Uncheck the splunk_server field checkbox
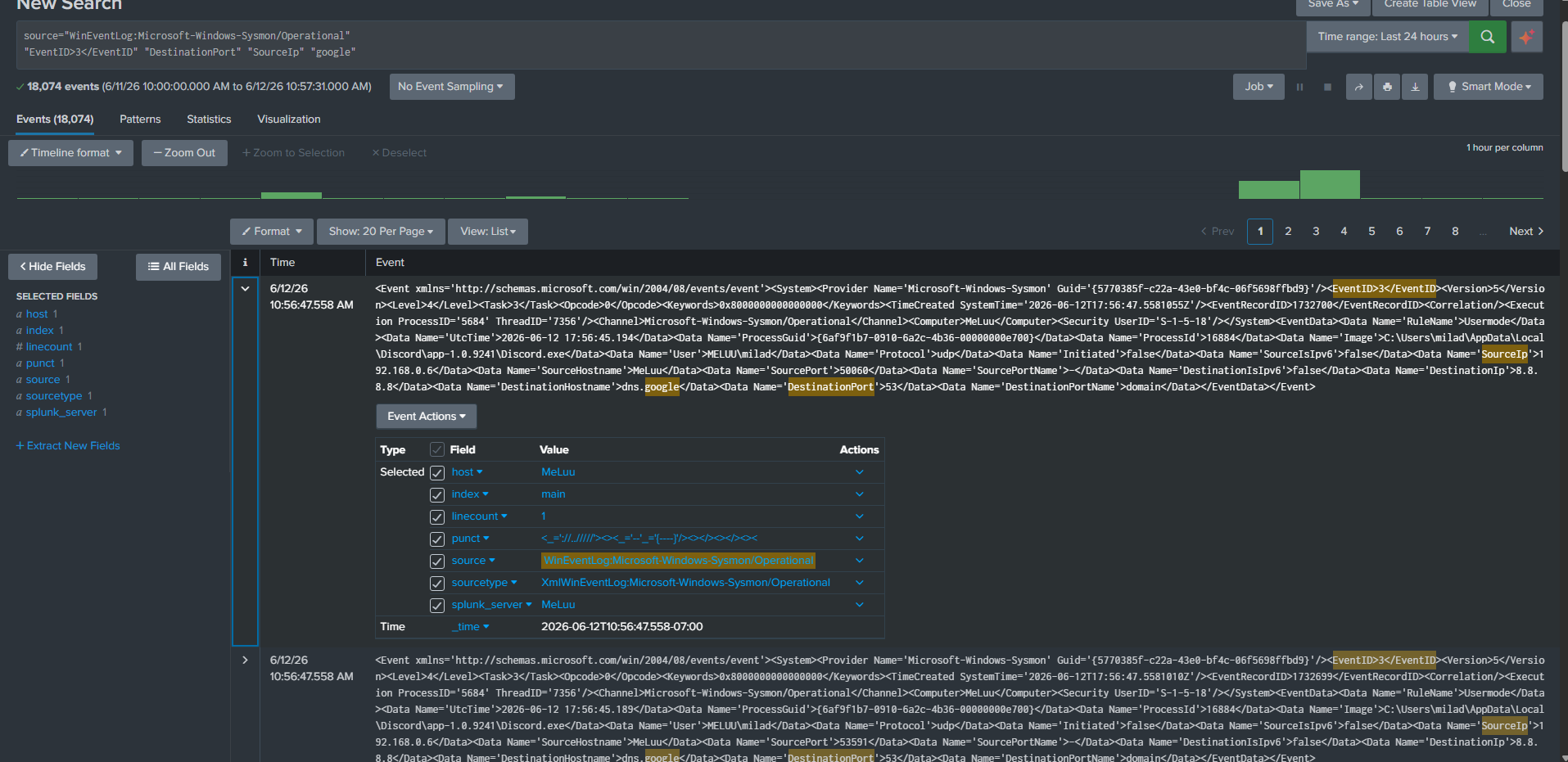Screen dimensions: 1568x762 437,606
